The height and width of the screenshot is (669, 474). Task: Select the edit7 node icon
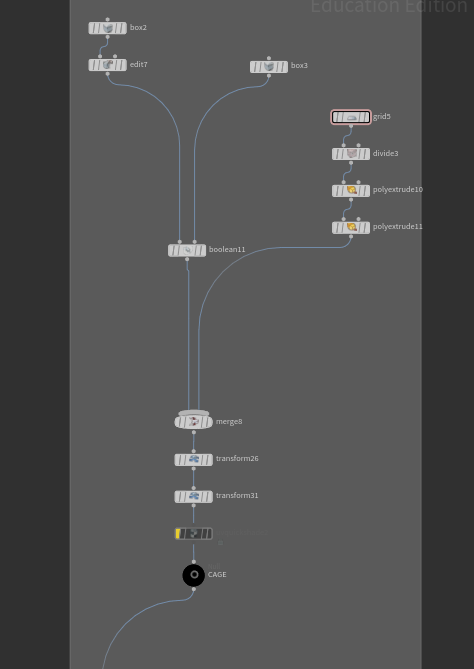108,65
